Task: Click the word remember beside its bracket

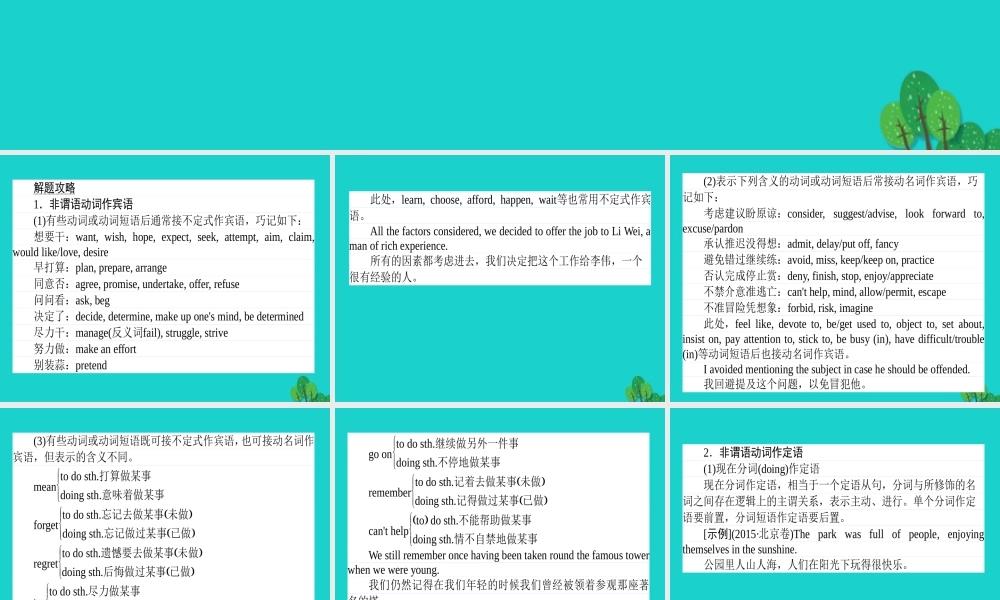Action: (390, 493)
